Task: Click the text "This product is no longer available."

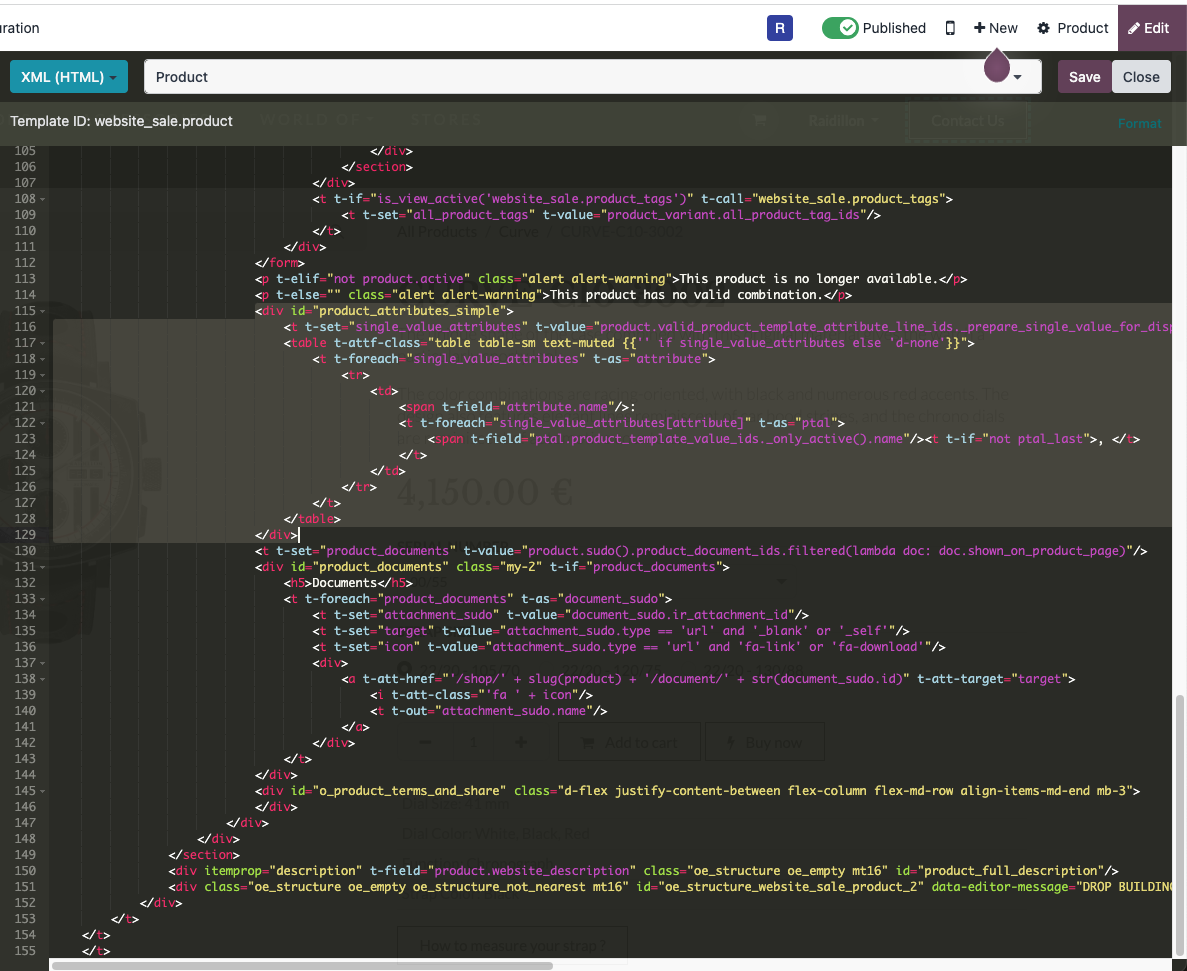Action: [x=809, y=279]
